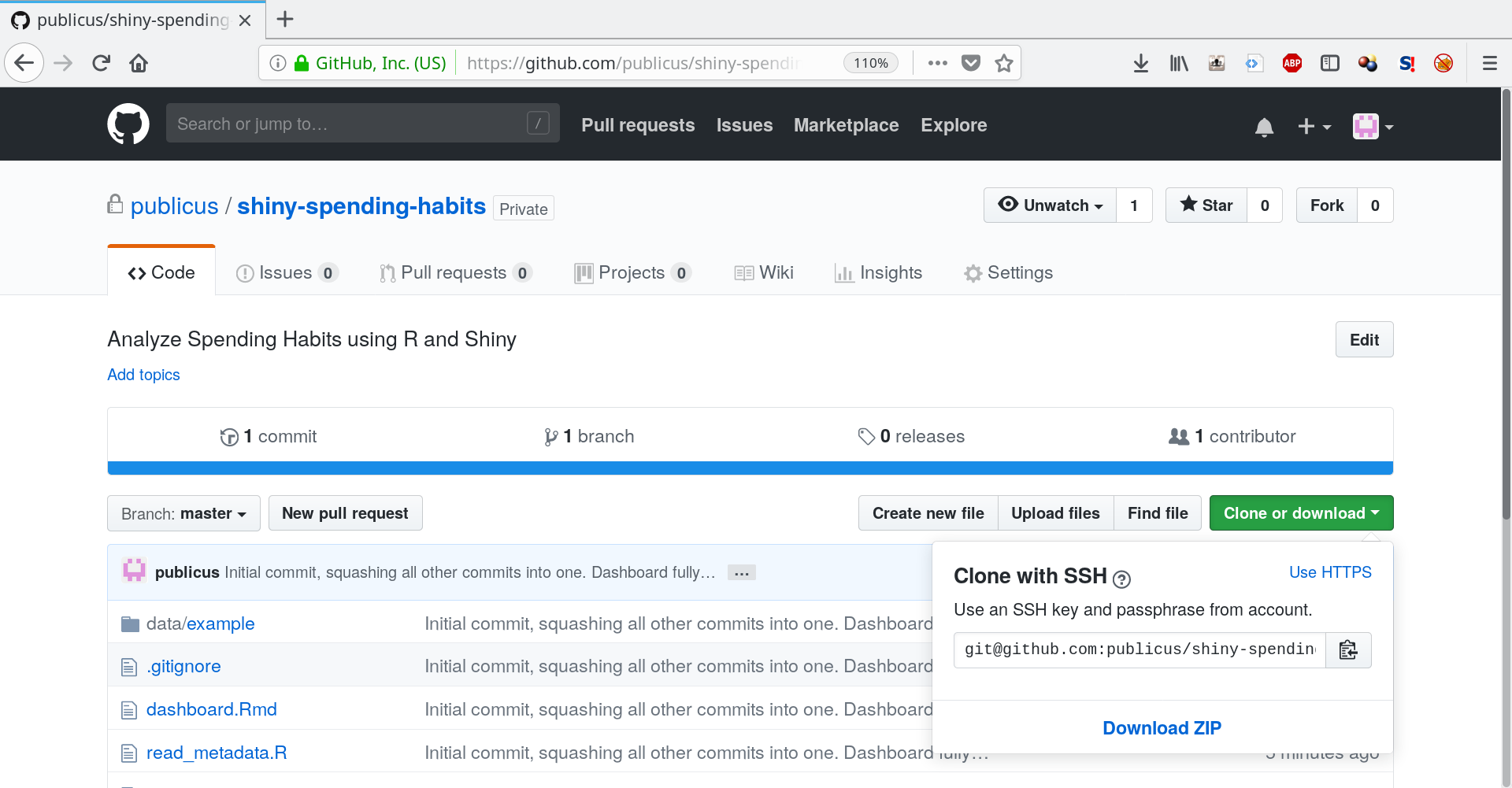
Task: Click Issues in the top header
Action: tap(744, 125)
